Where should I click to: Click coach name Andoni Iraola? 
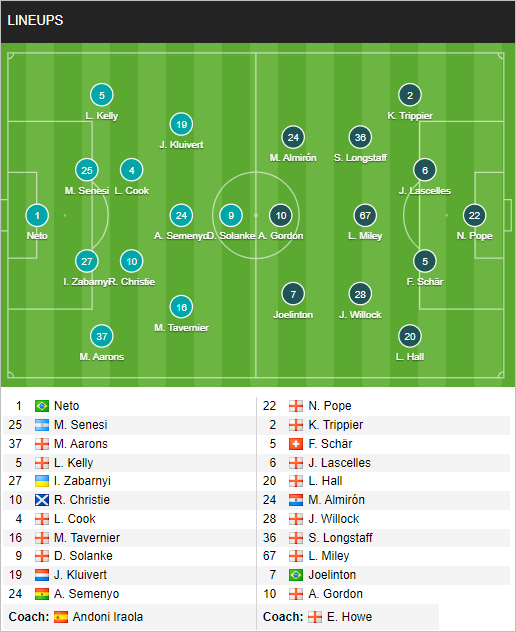click(x=108, y=617)
